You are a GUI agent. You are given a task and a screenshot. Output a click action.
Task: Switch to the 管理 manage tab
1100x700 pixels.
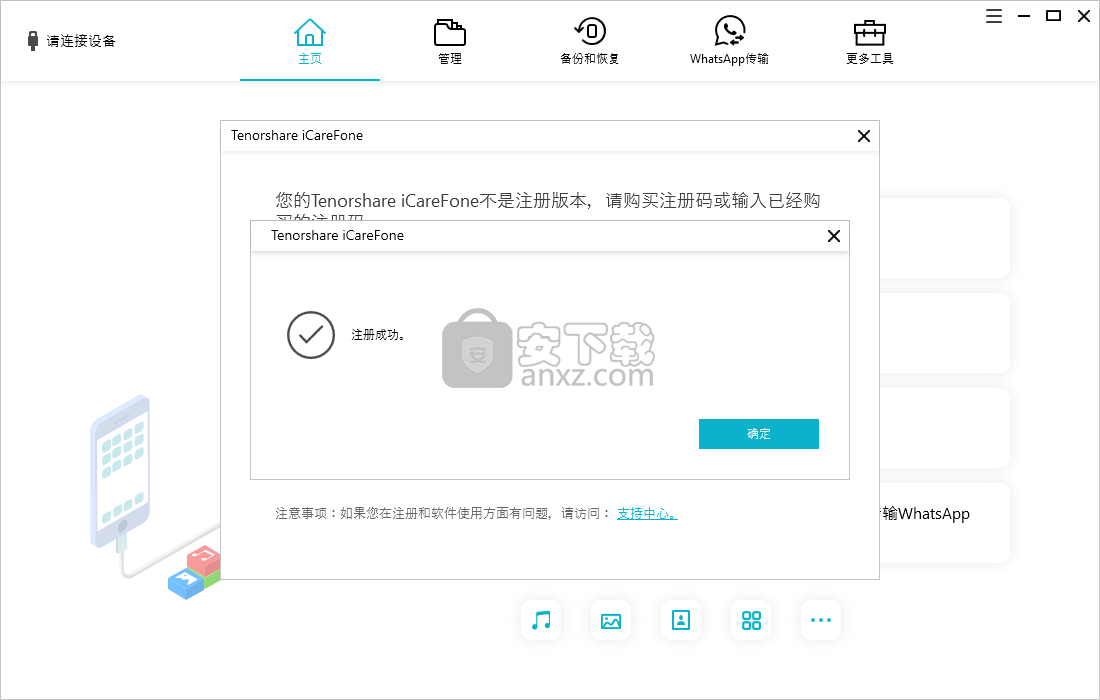point(450,42)
